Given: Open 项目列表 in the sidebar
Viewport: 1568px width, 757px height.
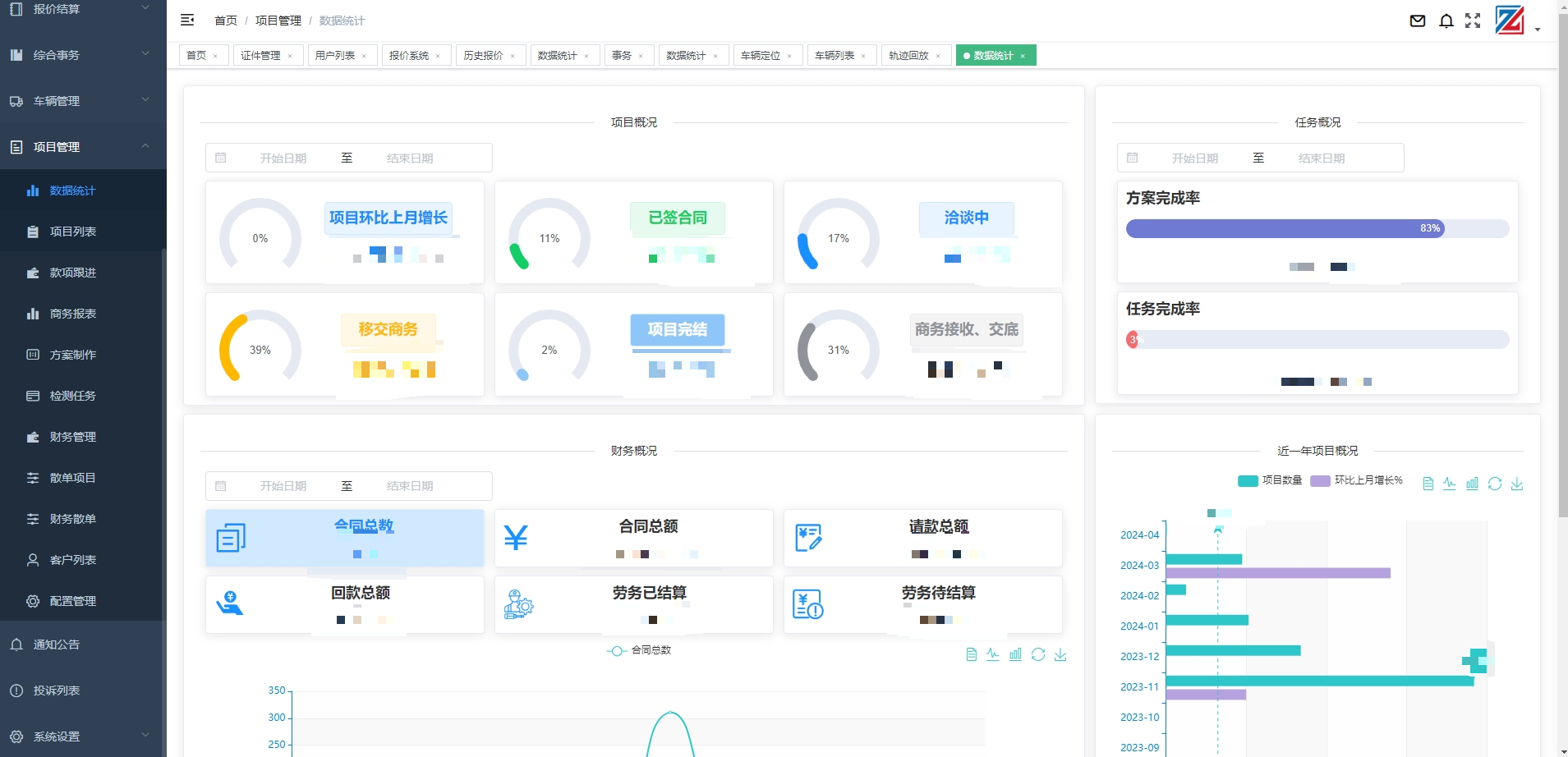Looking at the screenshot, I should [83, 232].
